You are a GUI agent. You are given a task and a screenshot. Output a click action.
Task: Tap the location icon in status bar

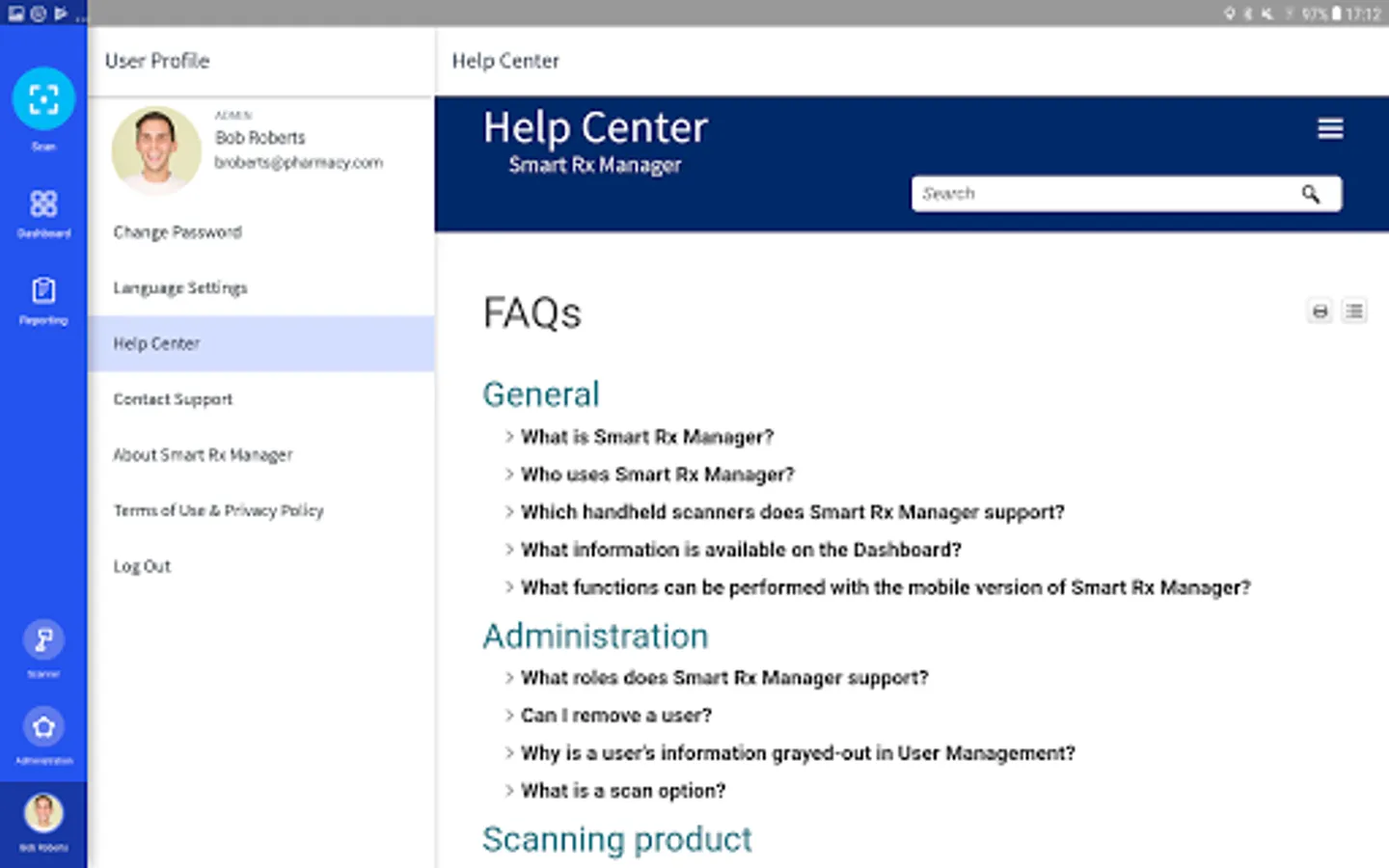[x=1230, y=14]
